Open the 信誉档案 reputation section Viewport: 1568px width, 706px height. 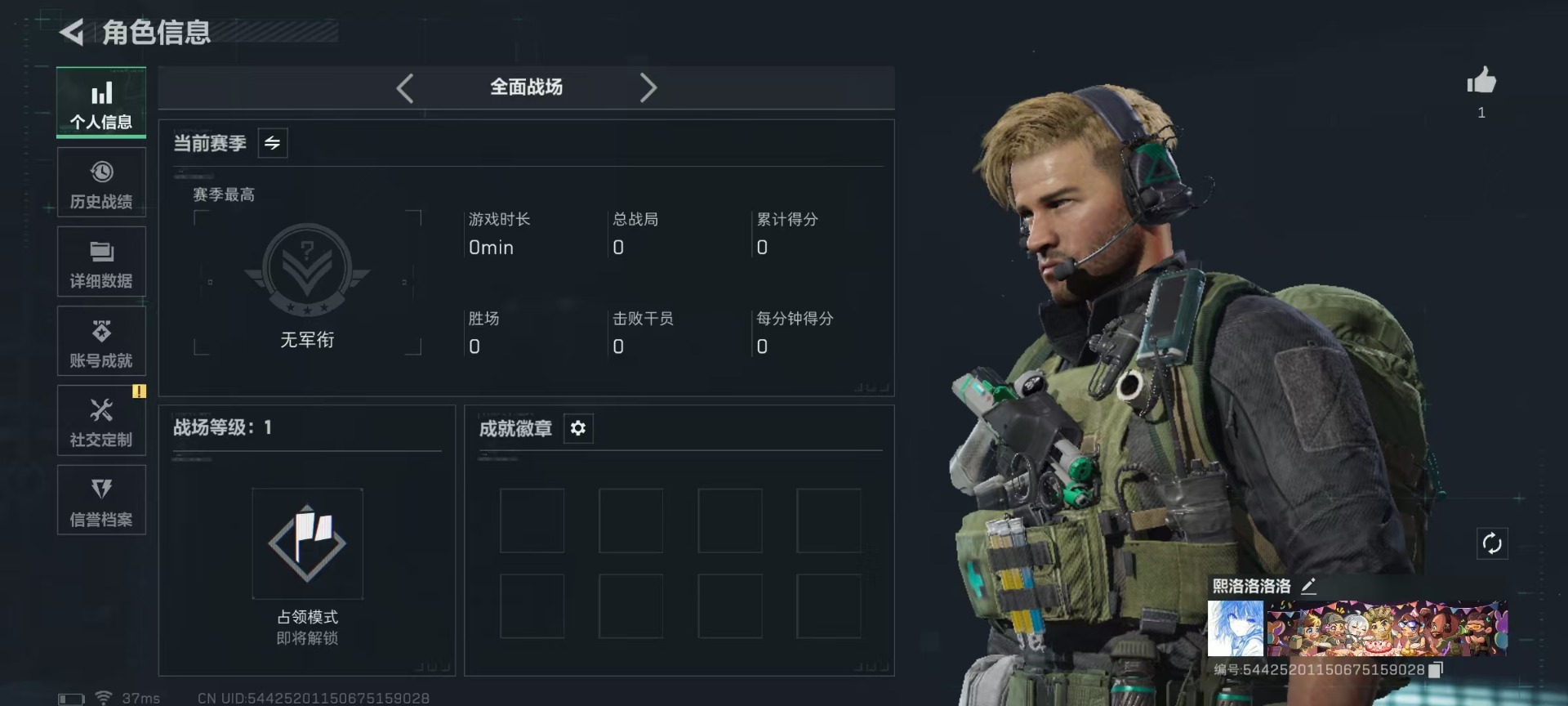101,500
